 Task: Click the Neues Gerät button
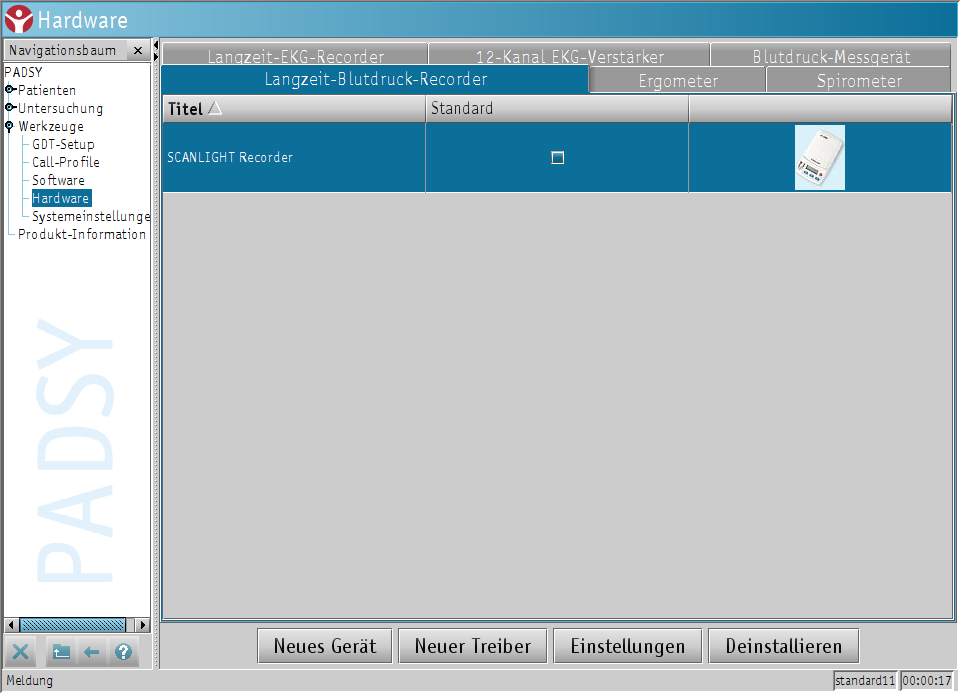pos(325,646)
